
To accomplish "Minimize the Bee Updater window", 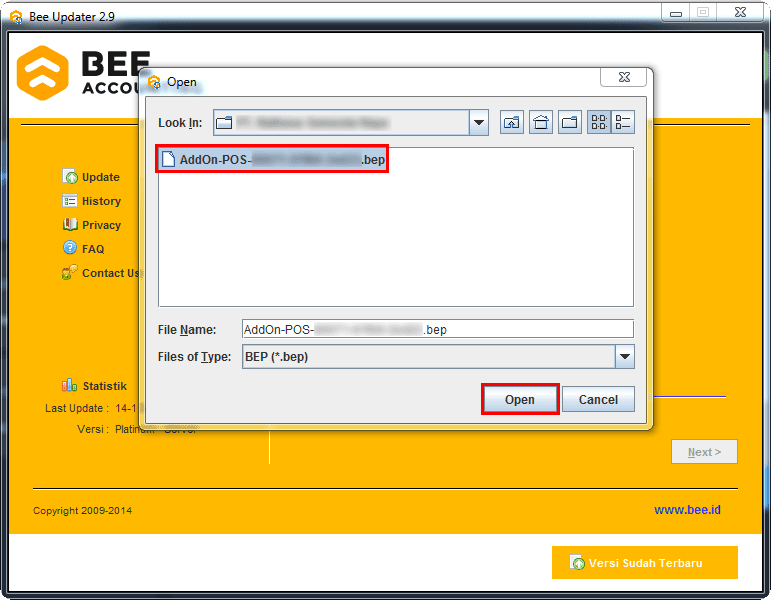I will pyautogui.click(x=676, y=13).
